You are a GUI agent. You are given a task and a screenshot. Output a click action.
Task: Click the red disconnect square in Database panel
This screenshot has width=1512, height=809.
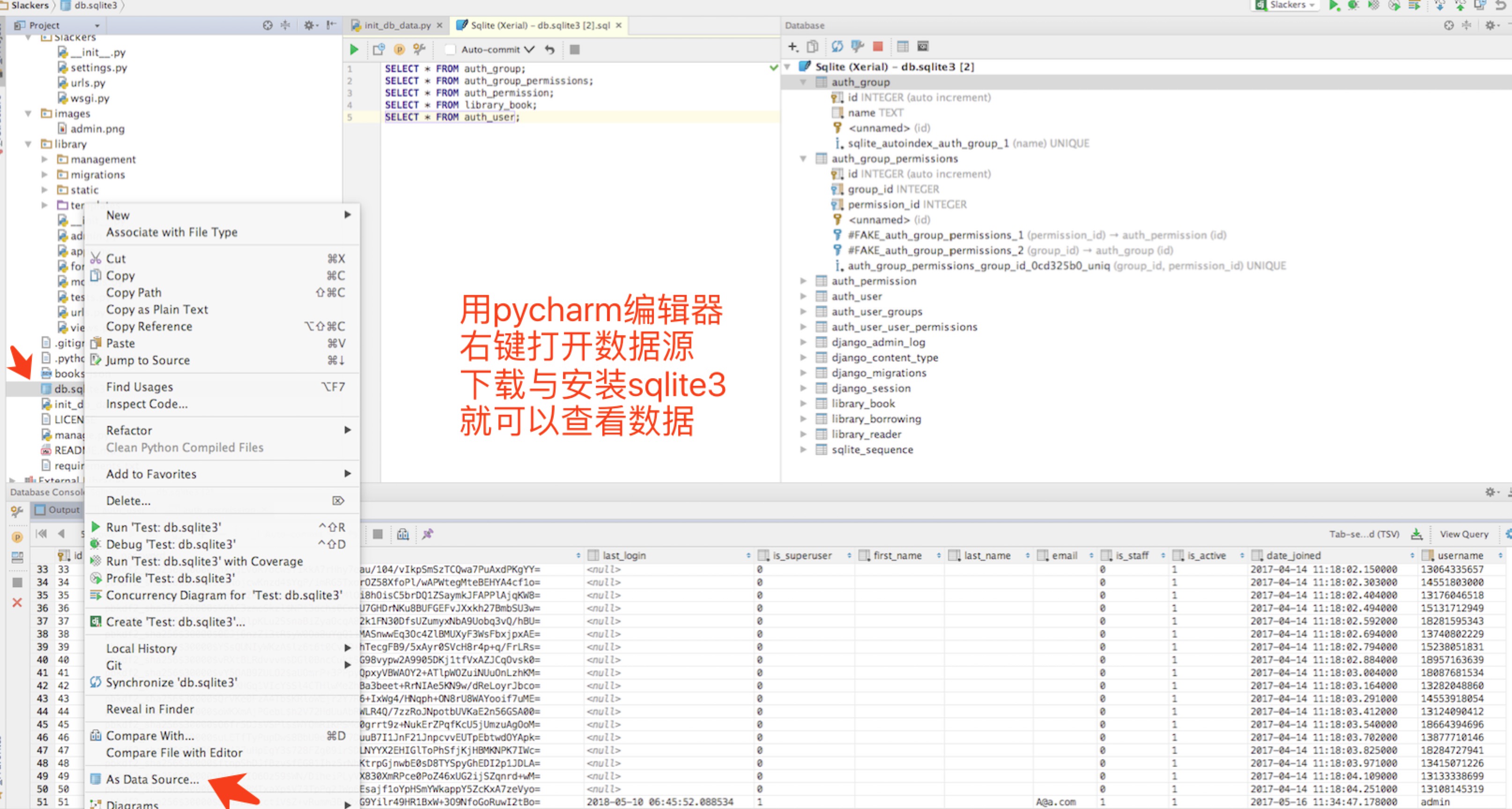point(878,46)
